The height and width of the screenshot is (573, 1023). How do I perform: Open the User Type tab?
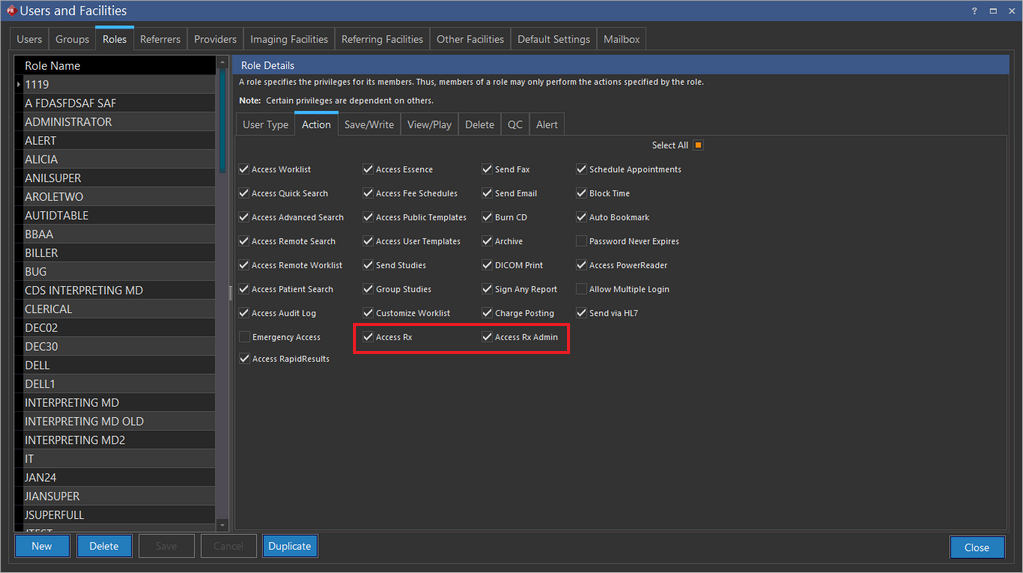265,125
